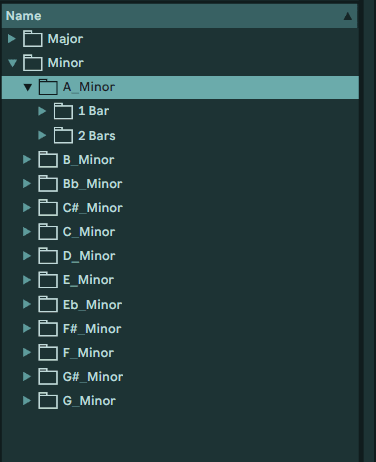
Task: Expand the F#_Minor folder arrow
Action: [27, 328]
